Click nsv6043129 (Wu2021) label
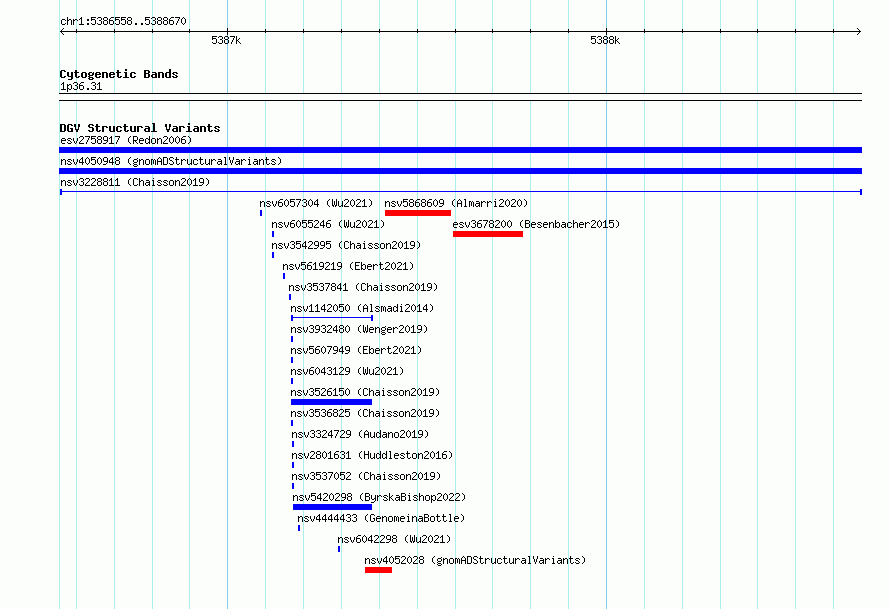890x609 pixels. tap(347, 371)
